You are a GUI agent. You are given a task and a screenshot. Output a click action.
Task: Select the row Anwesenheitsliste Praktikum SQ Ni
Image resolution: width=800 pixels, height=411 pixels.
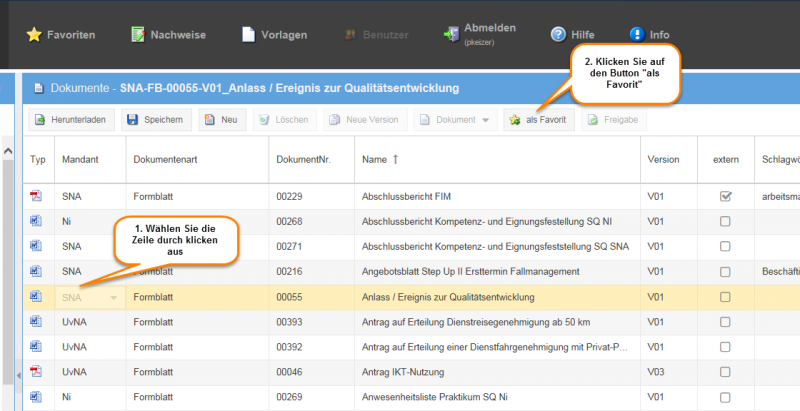tap(411, 397)
